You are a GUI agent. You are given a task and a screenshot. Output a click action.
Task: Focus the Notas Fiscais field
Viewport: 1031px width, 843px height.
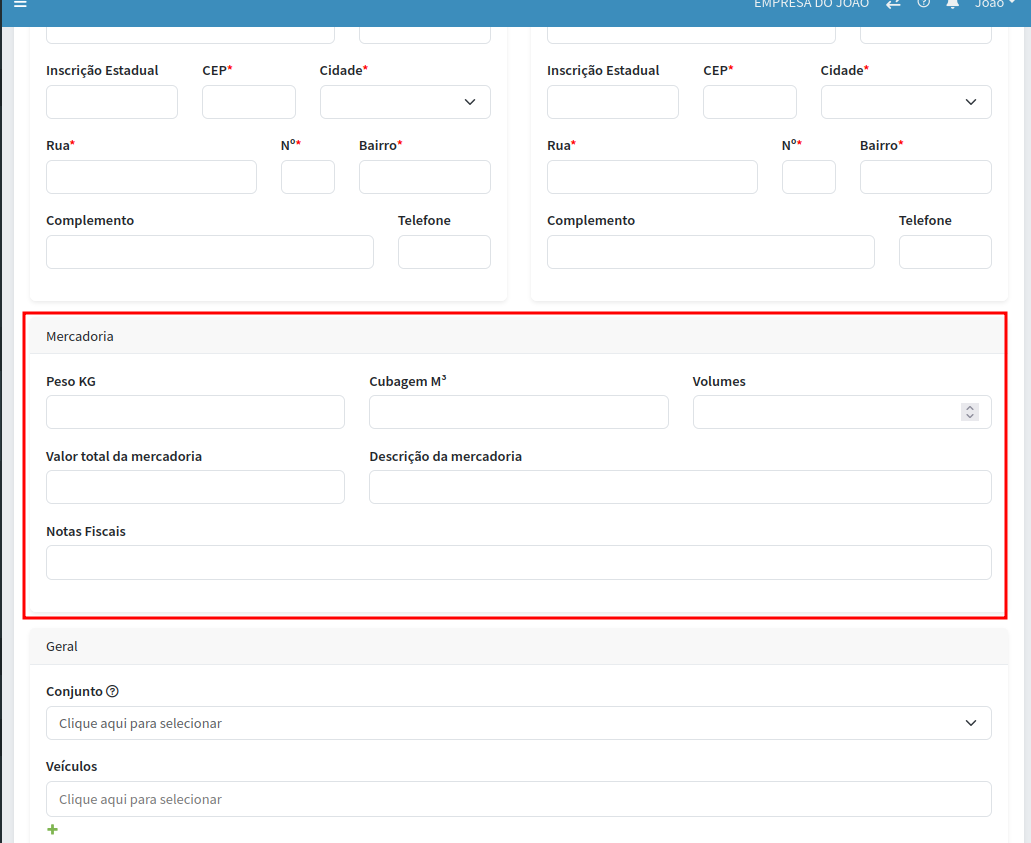(518, 562)
